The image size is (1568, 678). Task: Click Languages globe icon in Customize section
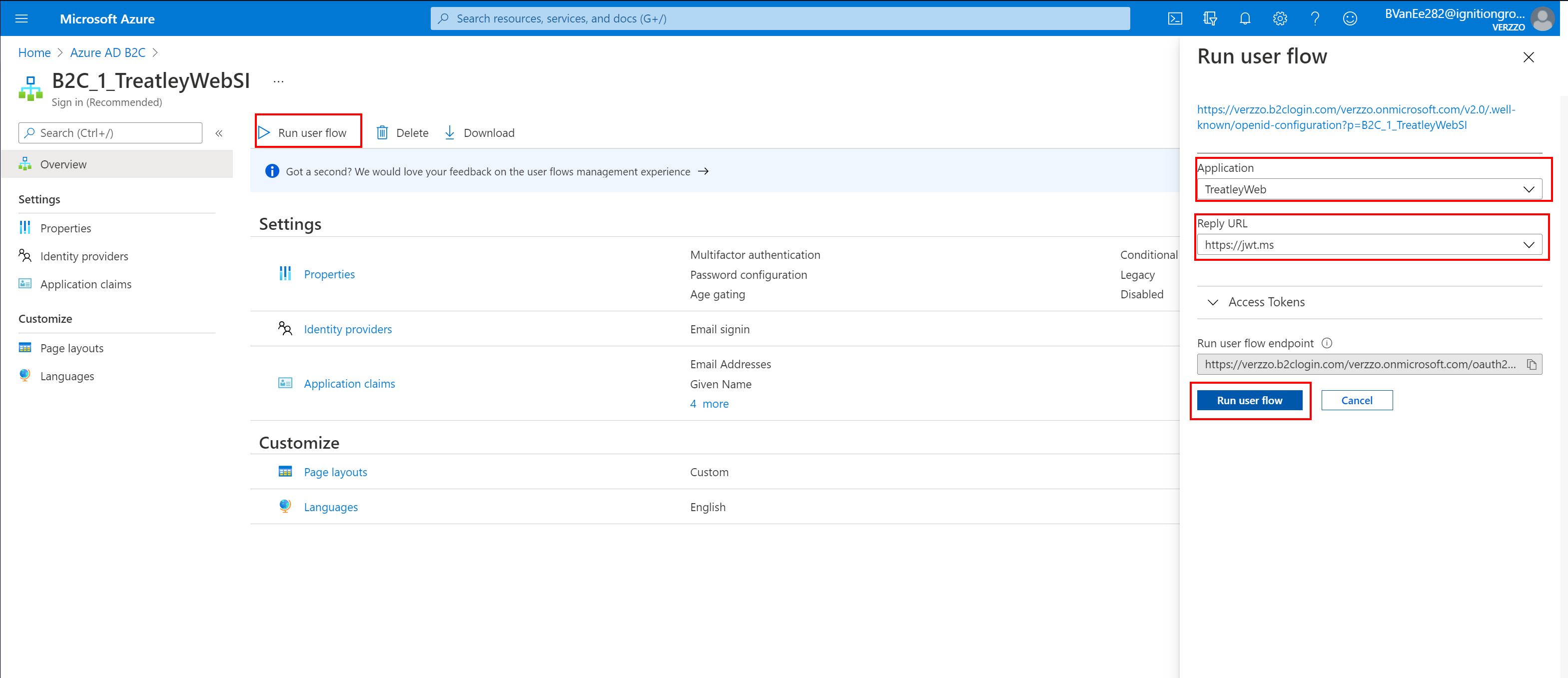(285, 506)
